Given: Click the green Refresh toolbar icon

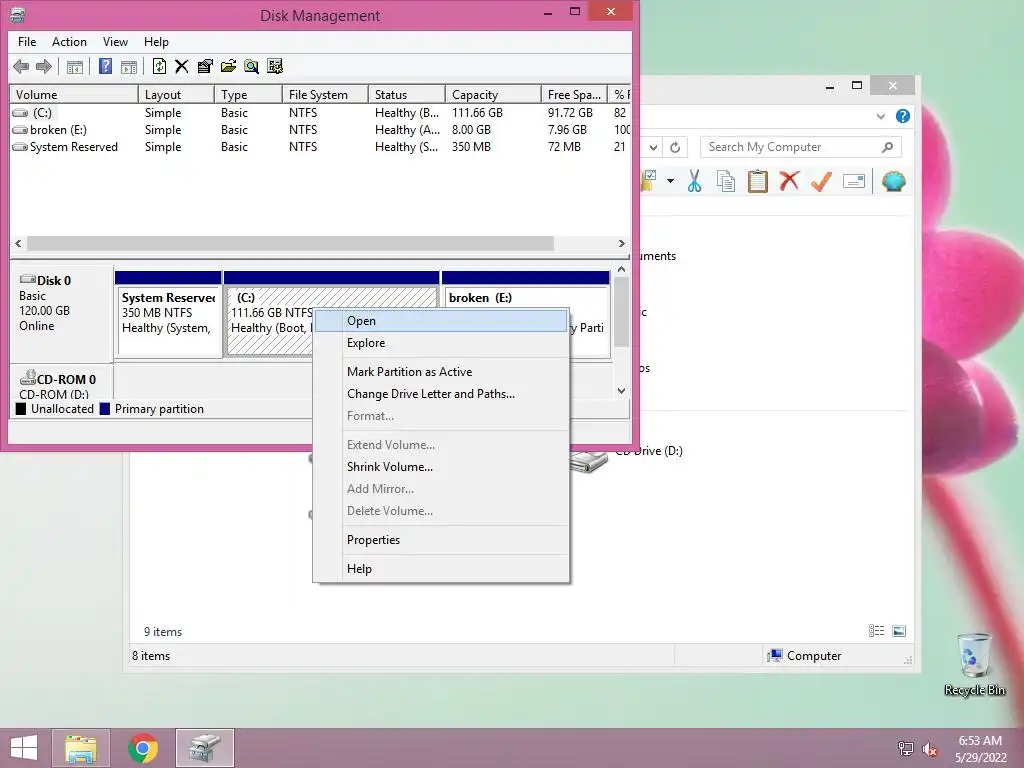Looking at the screenshot, I should point(159,66).
